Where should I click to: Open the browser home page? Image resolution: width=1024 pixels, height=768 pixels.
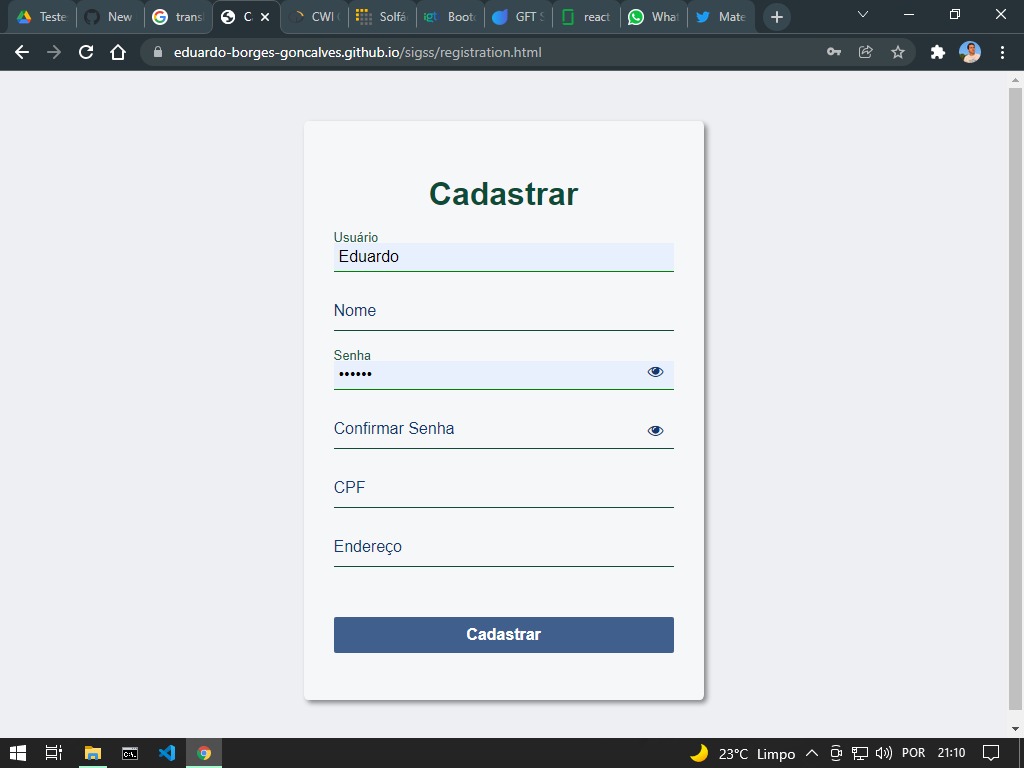click(118, 52)
